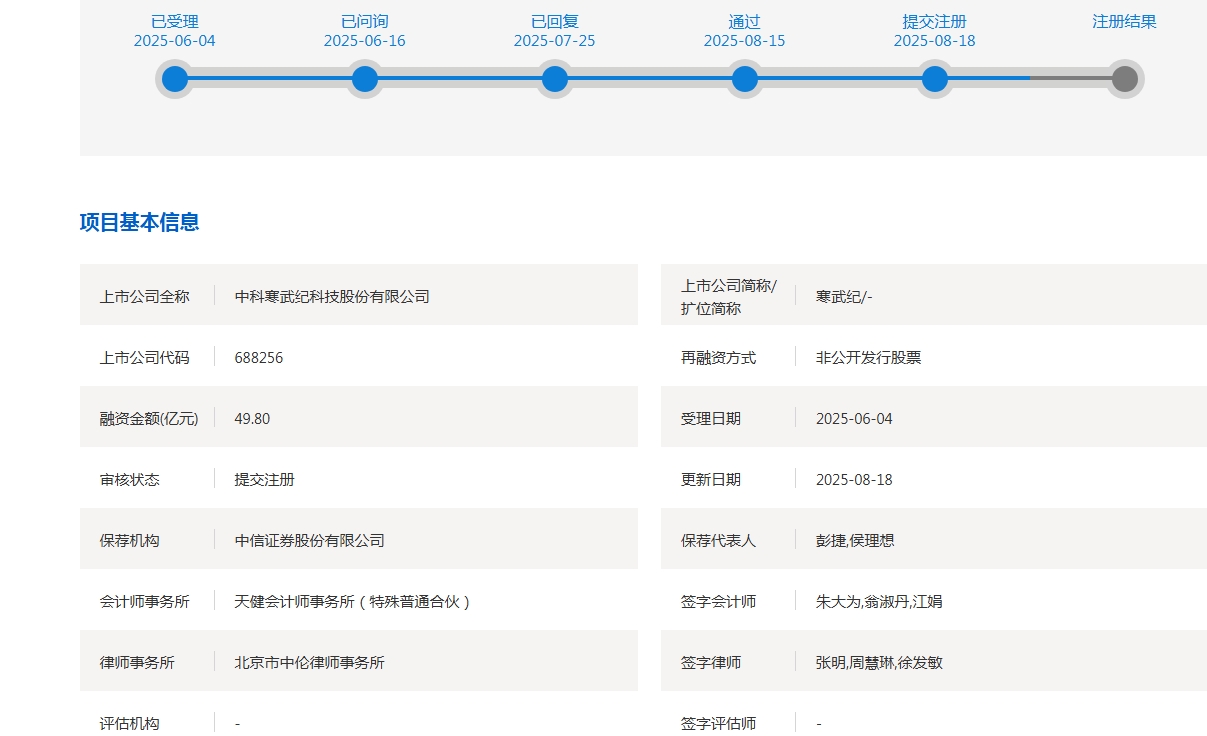Click financing amount value 49.80
Screen dimensions: 1207x736
252,418
